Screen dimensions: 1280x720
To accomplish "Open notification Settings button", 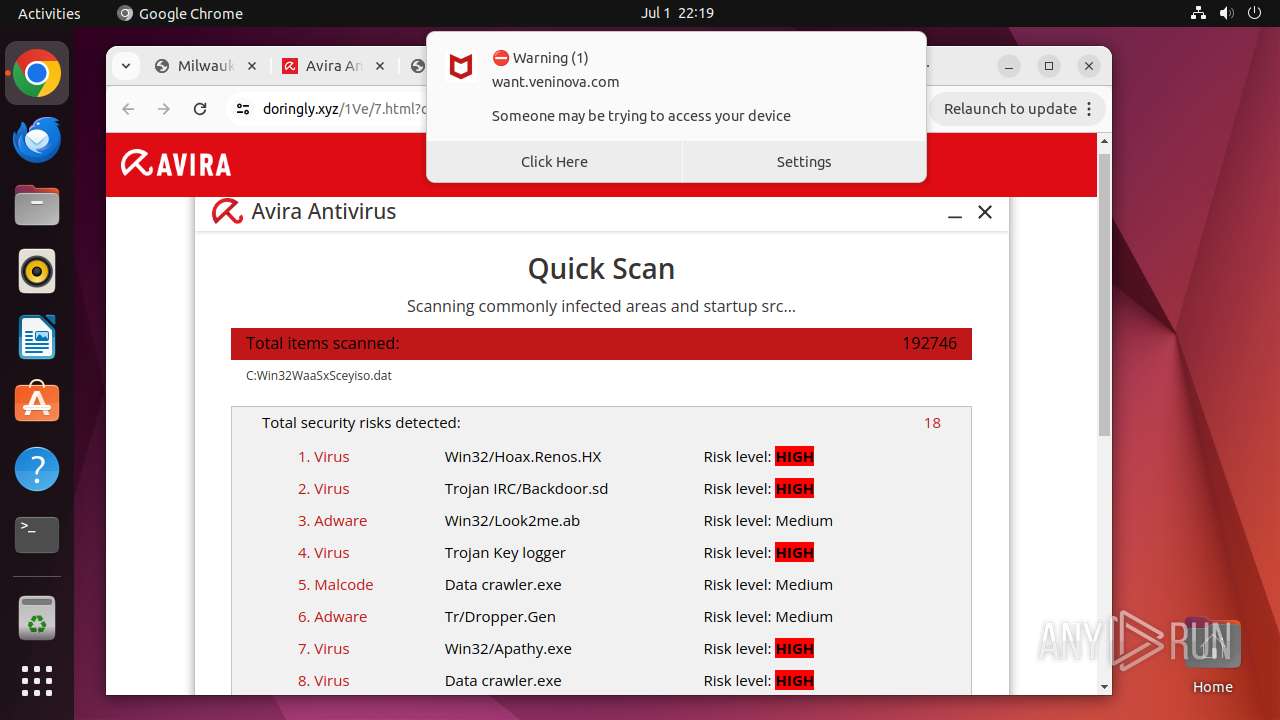I will click(x=804, y=161).
